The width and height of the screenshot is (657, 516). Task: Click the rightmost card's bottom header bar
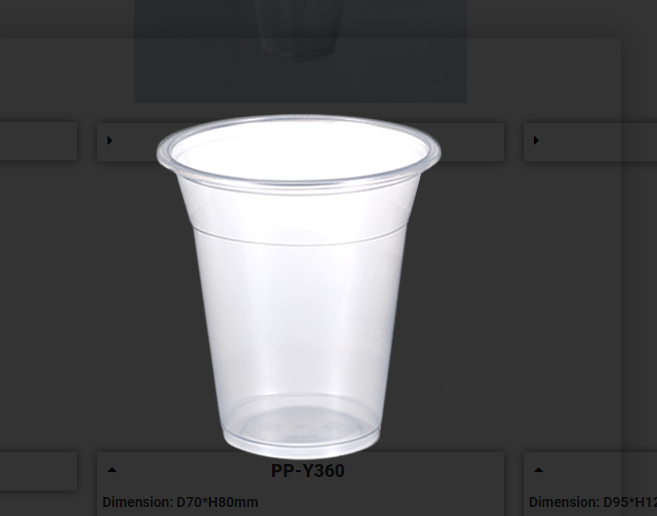(590, 471)
